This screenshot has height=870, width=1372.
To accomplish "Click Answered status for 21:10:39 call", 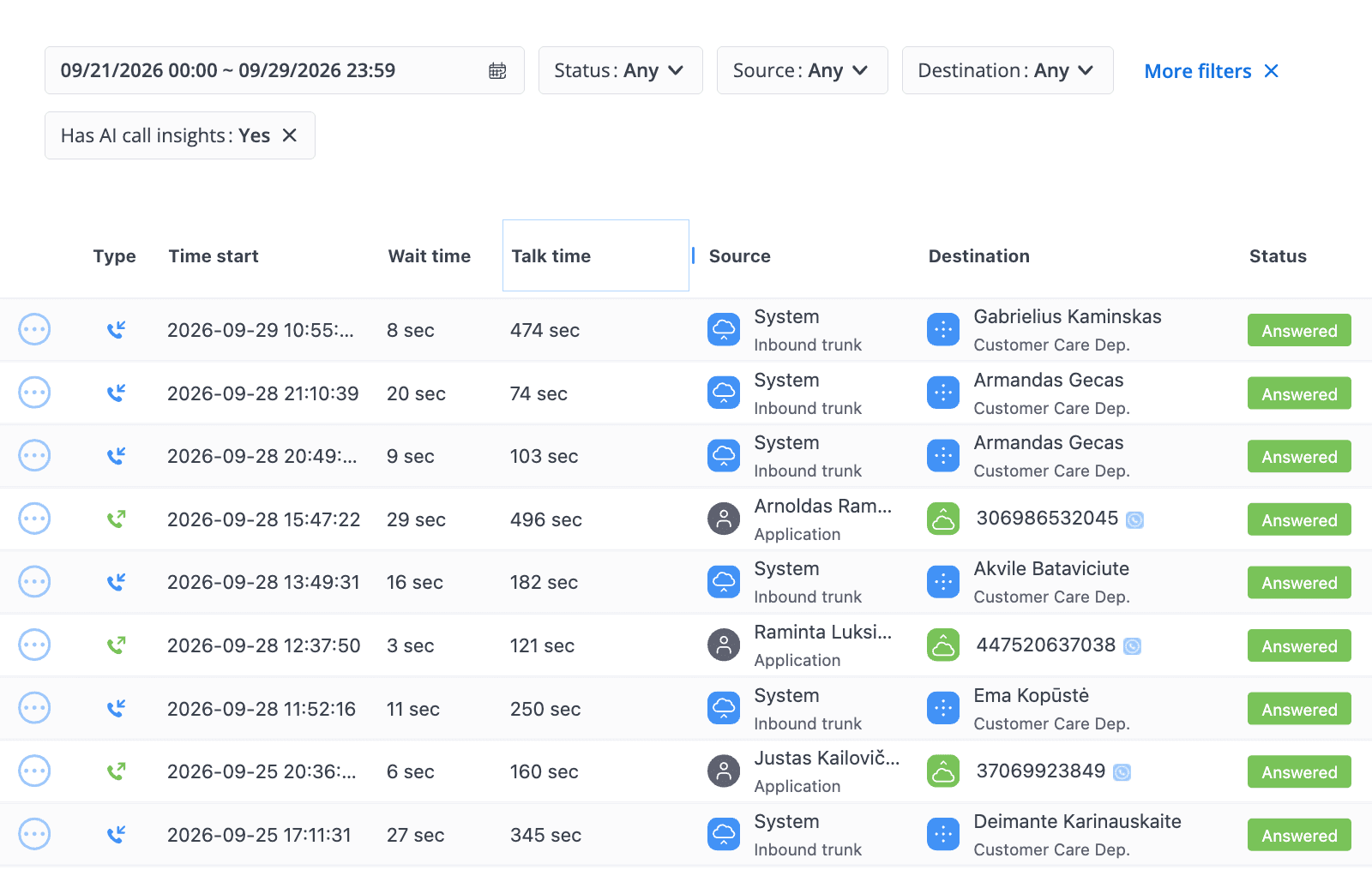I will (x=1299, y=393).
